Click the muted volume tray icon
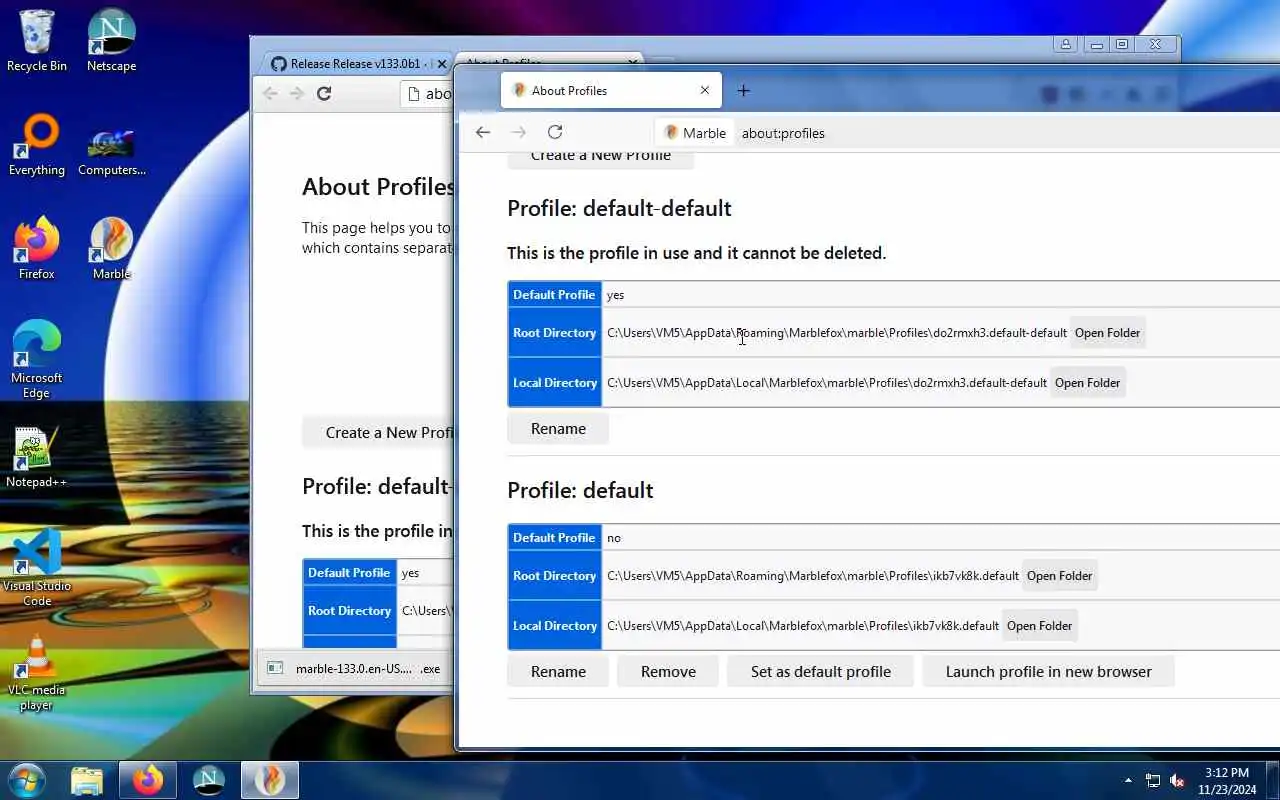This screenshot has width=1280, height=800. coord(1178,780)
